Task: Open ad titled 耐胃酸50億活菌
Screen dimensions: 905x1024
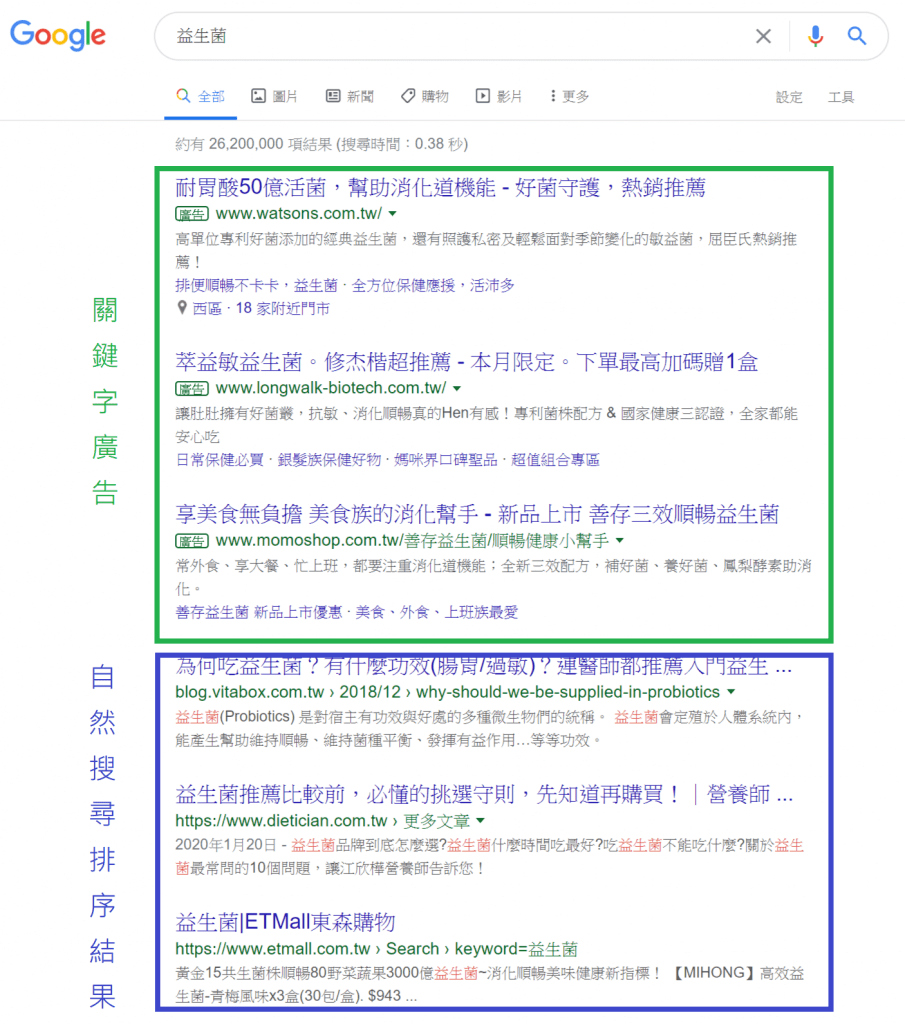Action: tap(441, 187)
